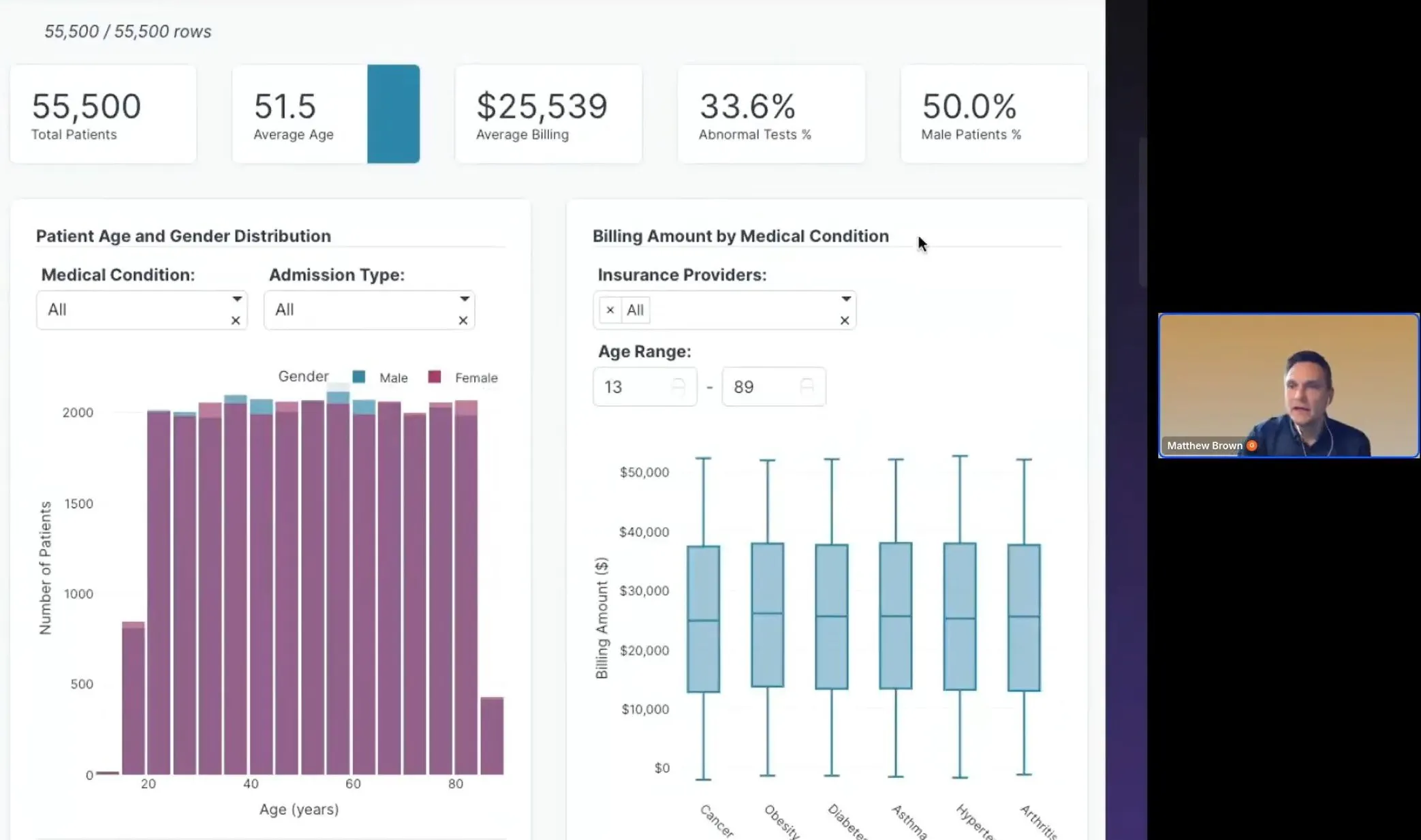Select the Total Patients card
The height and width of the screenshot is (840, 1421).
(x=104, y=114)
